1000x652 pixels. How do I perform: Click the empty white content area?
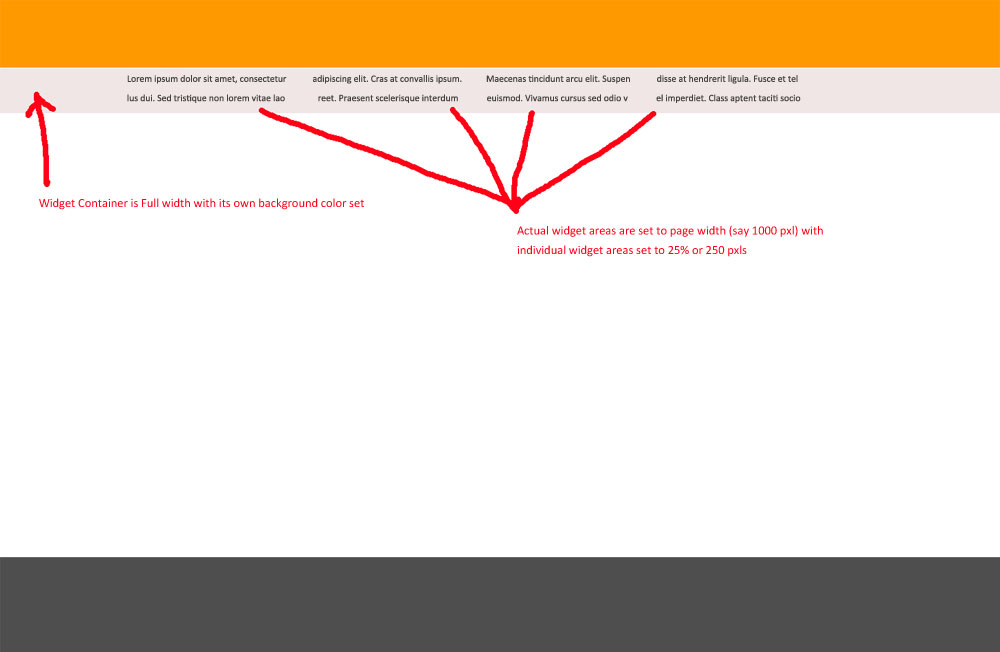click(500, 400)
